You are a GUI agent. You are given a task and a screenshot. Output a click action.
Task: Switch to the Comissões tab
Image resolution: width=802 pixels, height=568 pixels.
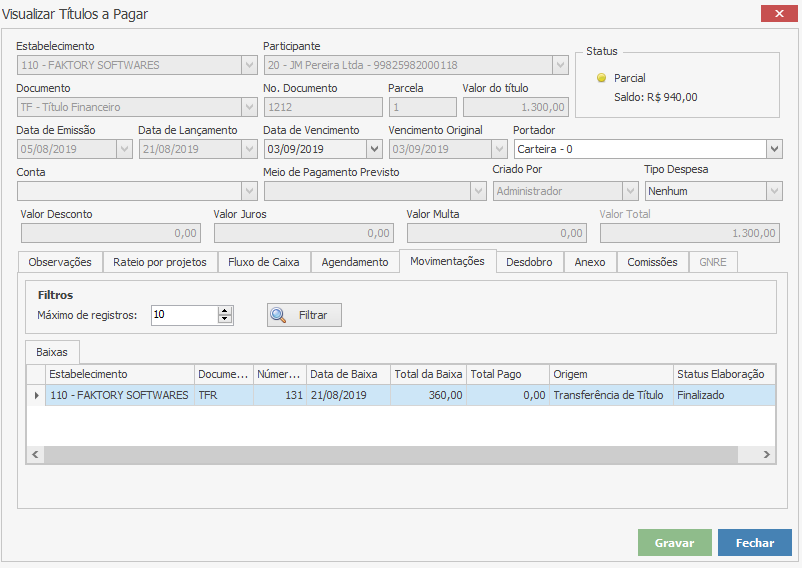click(652, 262)
